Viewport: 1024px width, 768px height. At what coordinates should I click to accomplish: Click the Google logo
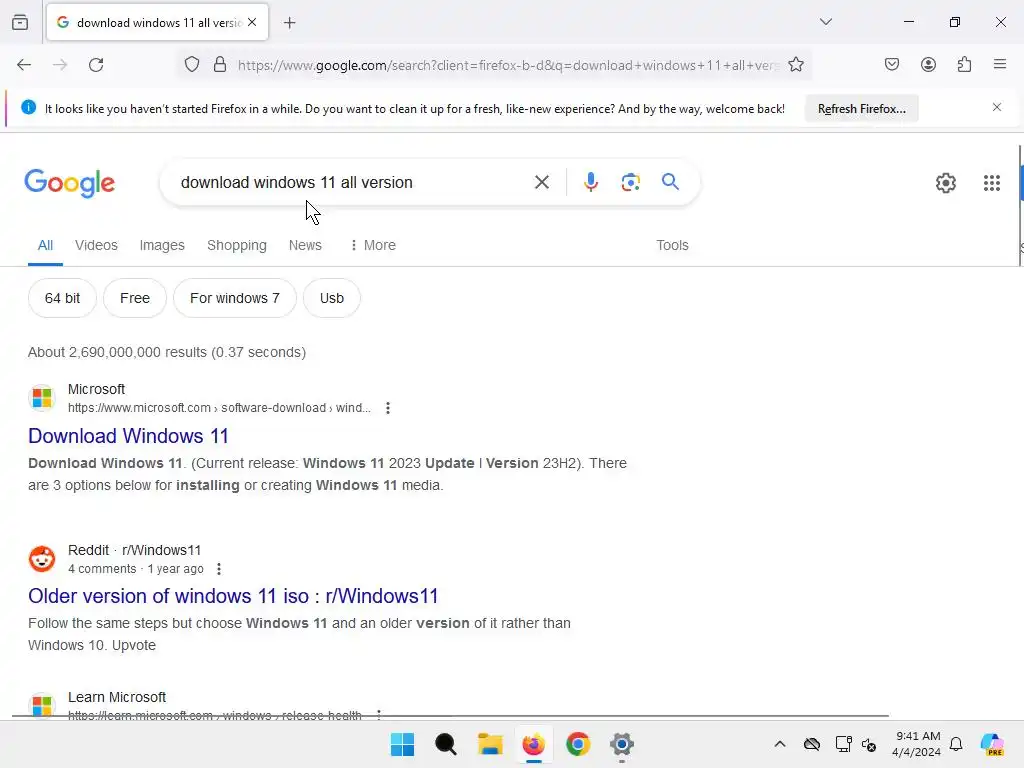[x=69, y=183]
